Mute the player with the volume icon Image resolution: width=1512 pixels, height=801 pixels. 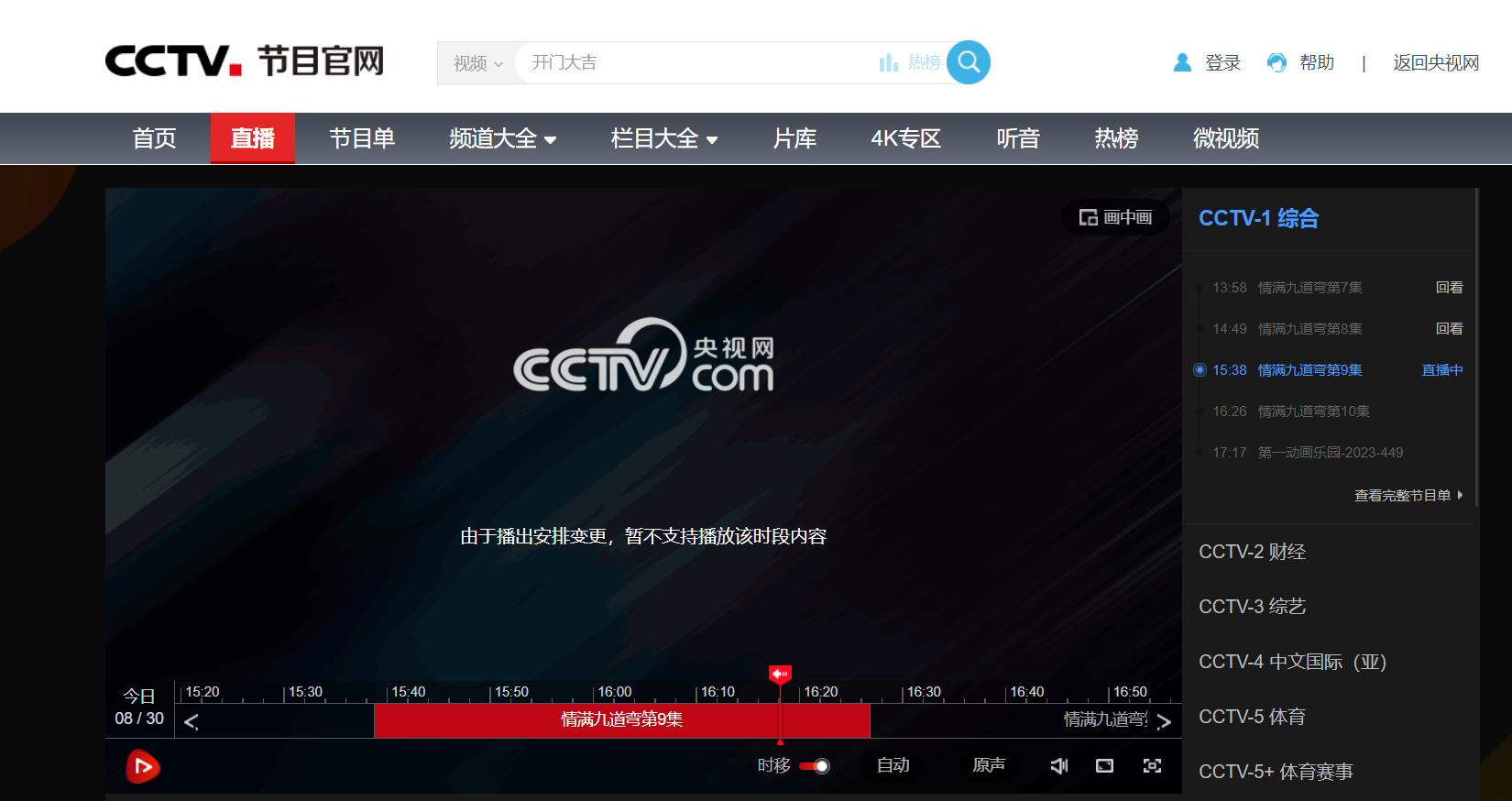1058,765
